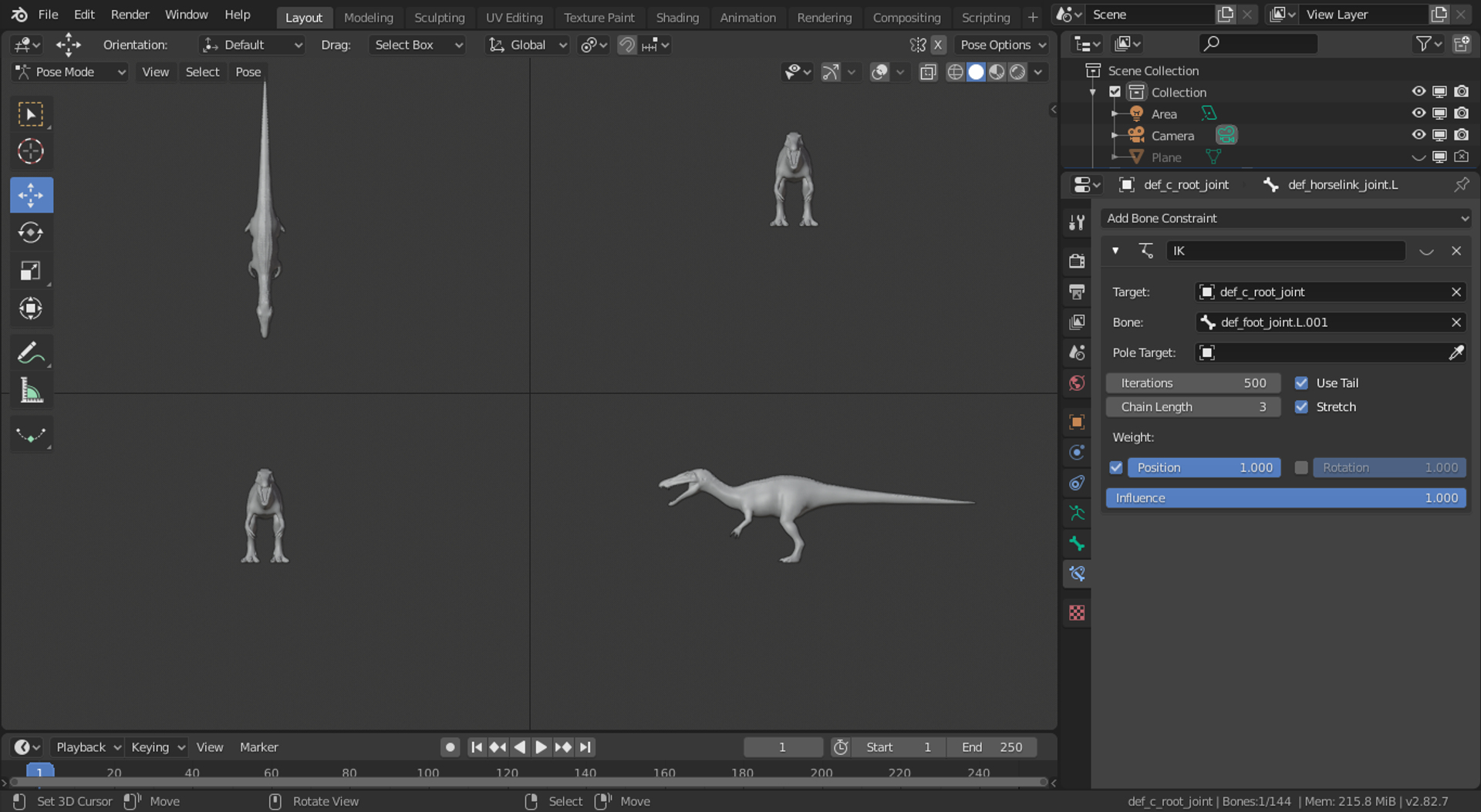This screenshot has height=812, width=1481.
Task: Open Render properties tab
Action: pyautogui.click(x=1077, y=261)
